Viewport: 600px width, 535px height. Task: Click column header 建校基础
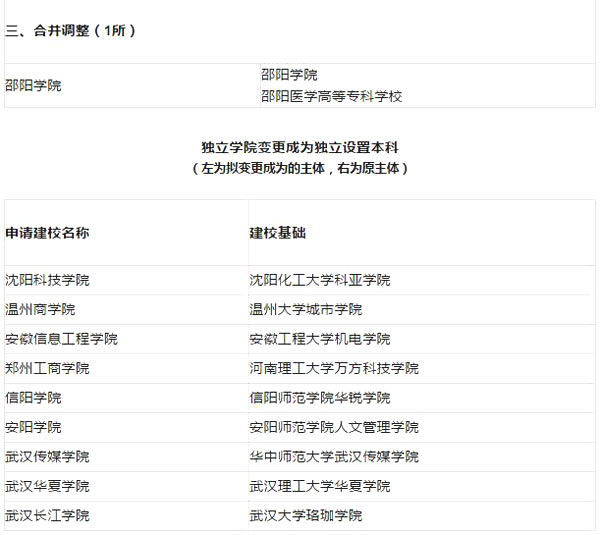(x=277, y=233)
